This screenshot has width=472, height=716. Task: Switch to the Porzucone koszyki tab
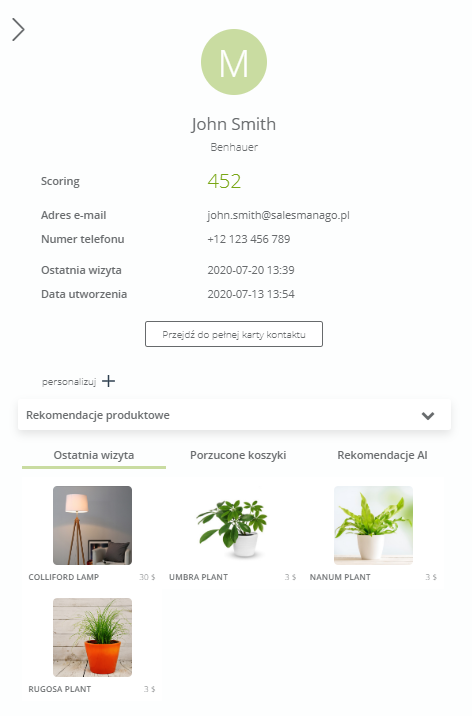[238, 455]
